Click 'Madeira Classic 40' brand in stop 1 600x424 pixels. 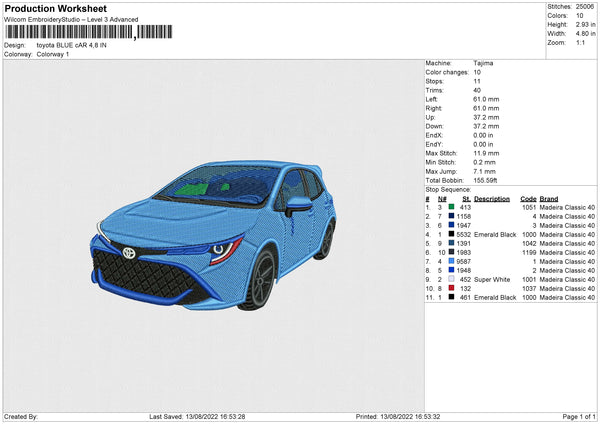pos(567,207)
